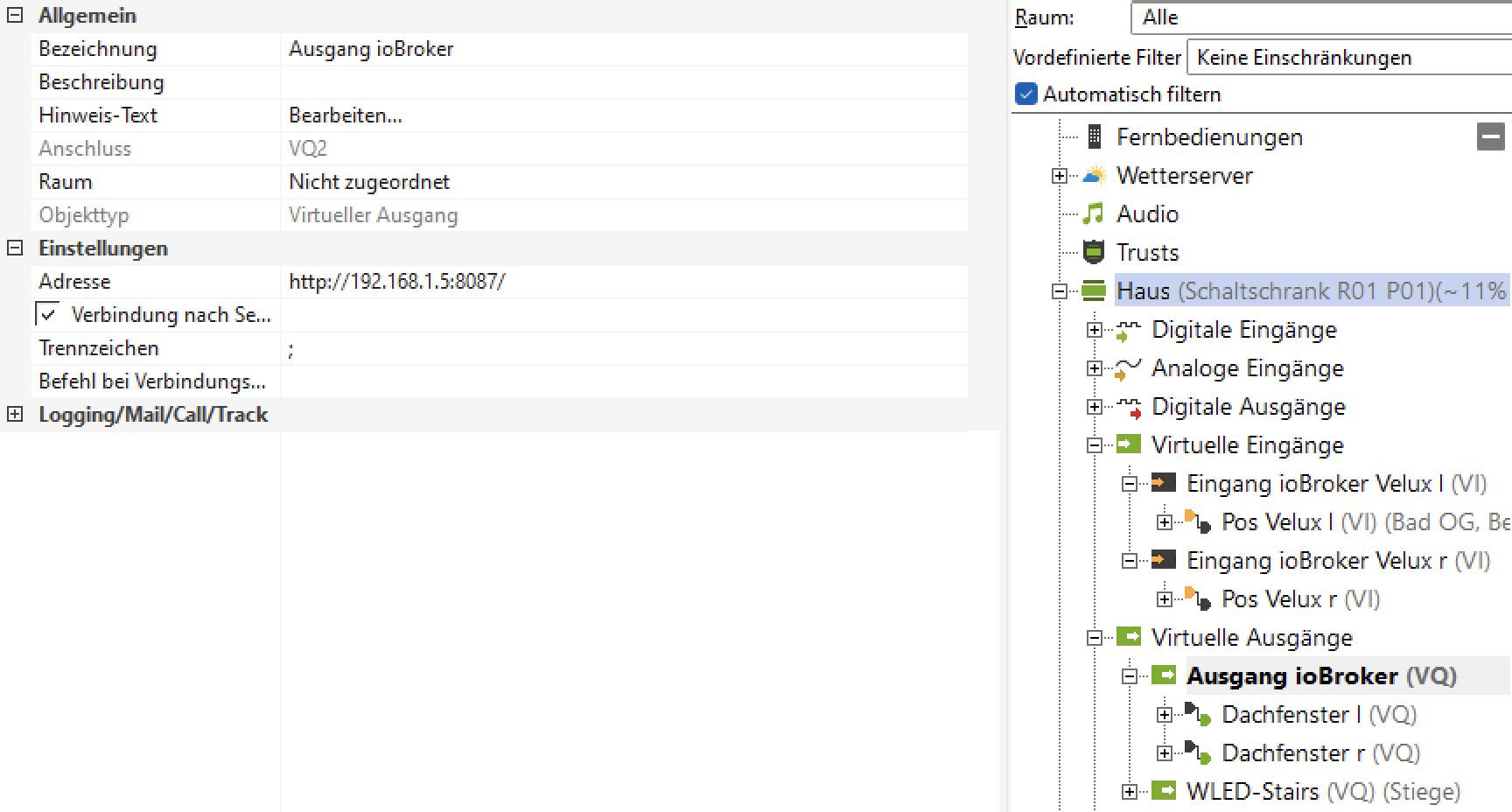Expand the Logging/Mail/Call/Track section

[15, 415]
